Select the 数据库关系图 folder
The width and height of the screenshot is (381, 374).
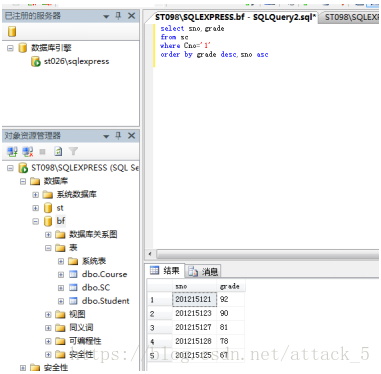[x=93, y=234]
